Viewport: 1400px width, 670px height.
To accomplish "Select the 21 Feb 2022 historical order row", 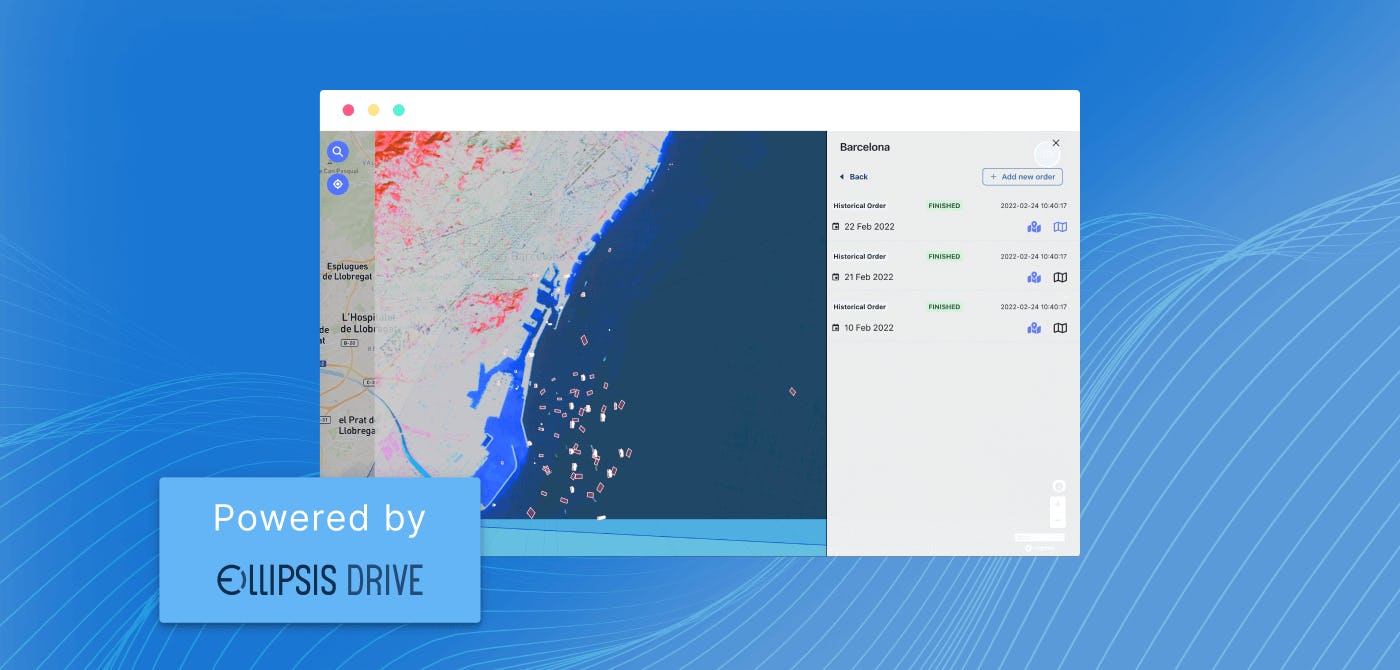I will pos(953,267).
